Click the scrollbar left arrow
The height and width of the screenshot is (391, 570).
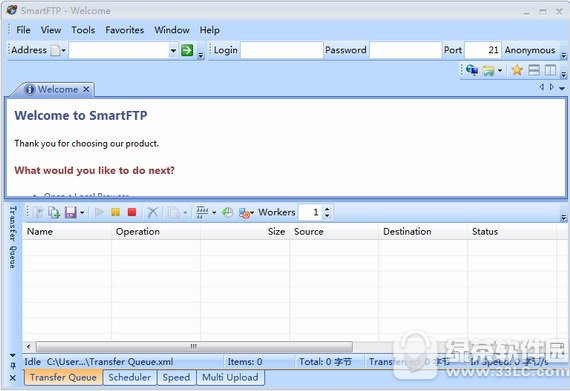[x=28, y=346]
